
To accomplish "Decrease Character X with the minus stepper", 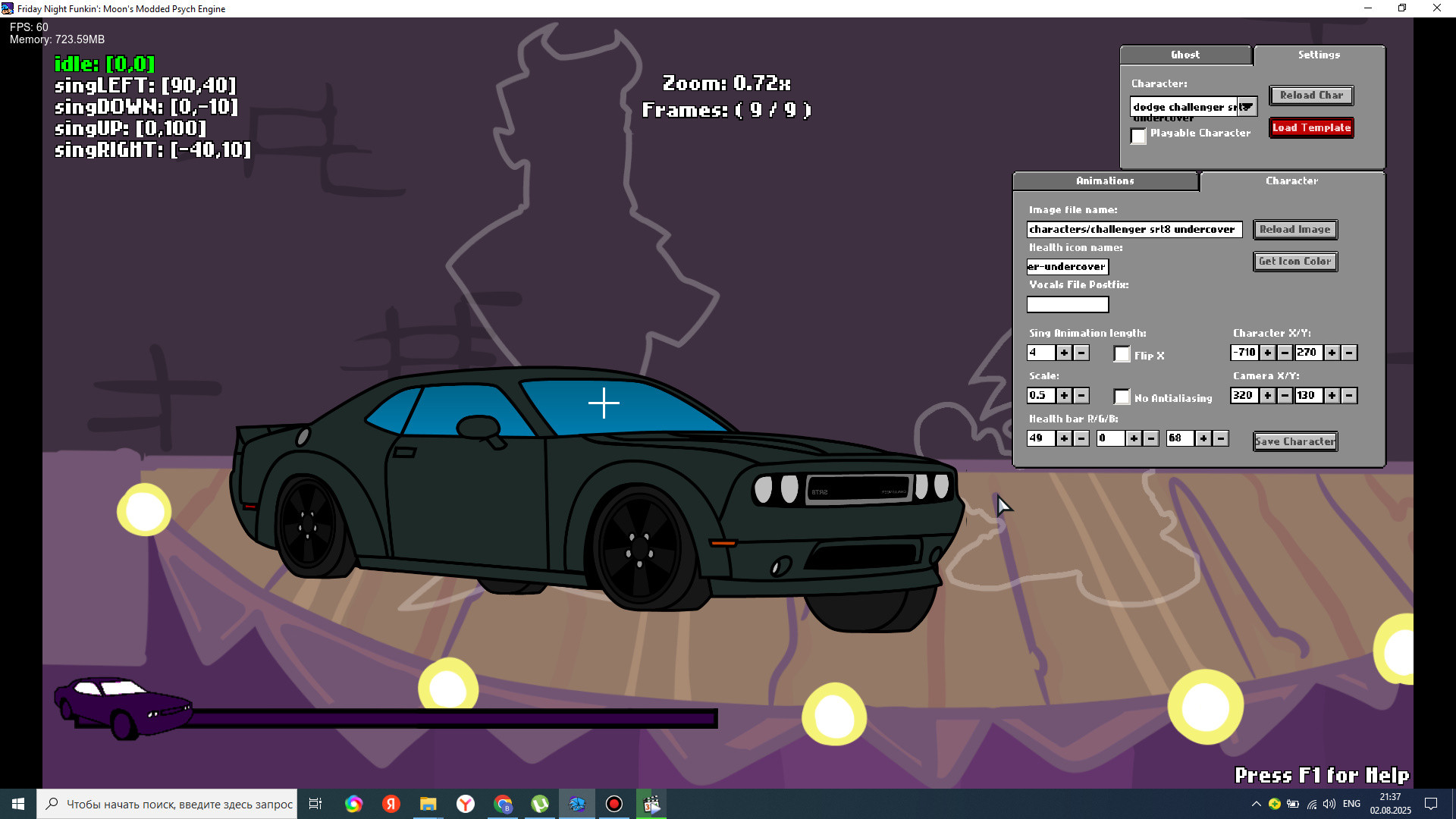I will 1283,353.
